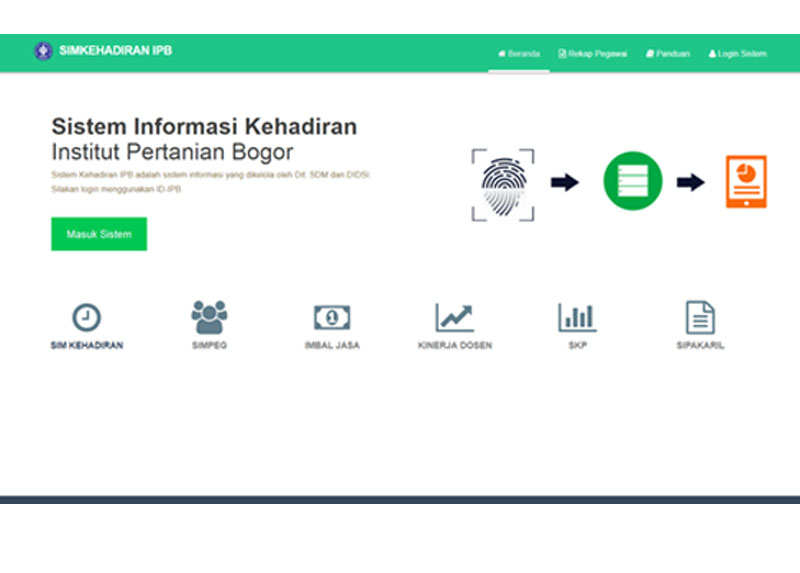The image size is (800, 573).
Task: Open the SIM Kehadiran clock icon
Action: pyautogui.click(x=87, y=318)
